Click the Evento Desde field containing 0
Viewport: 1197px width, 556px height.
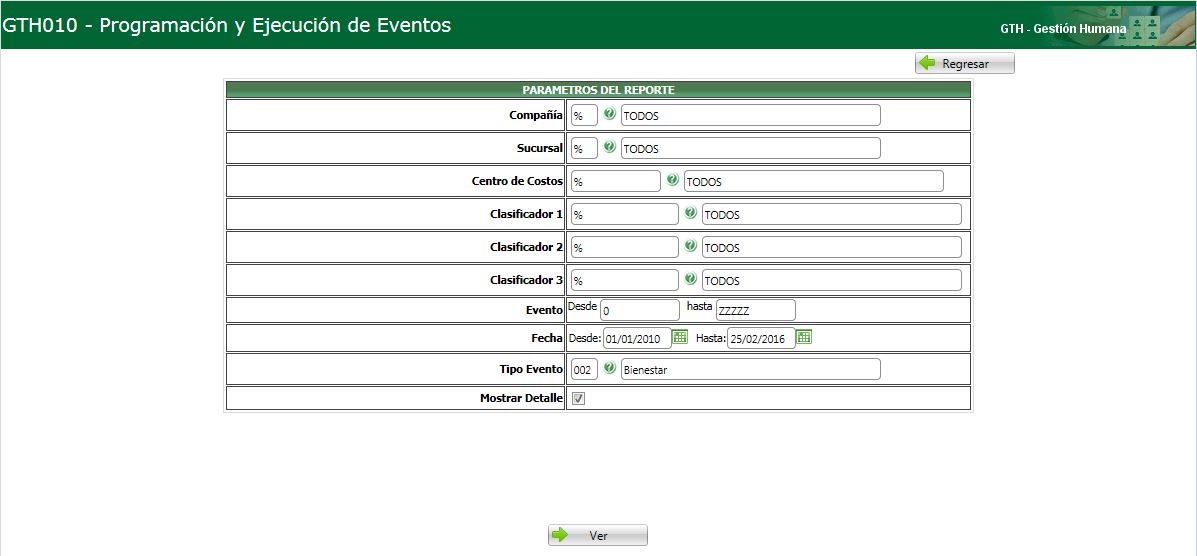click(640, 310)
